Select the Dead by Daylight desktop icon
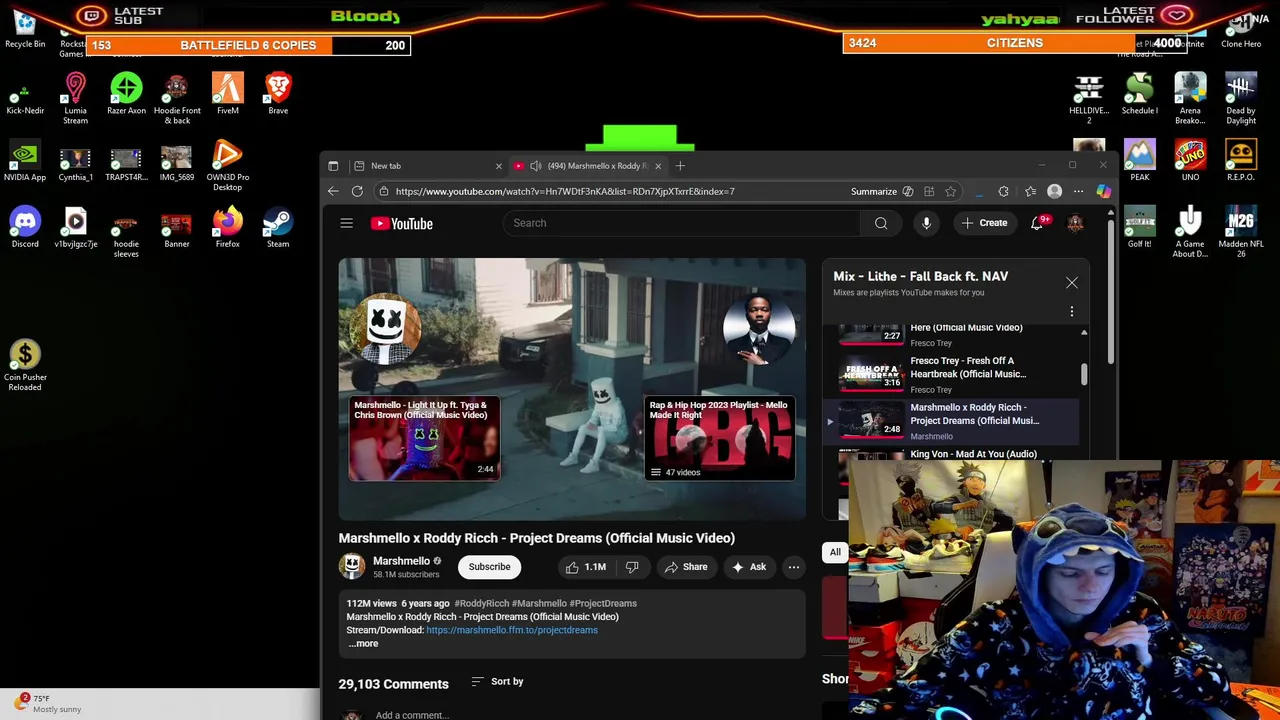 coord(1241,98)
